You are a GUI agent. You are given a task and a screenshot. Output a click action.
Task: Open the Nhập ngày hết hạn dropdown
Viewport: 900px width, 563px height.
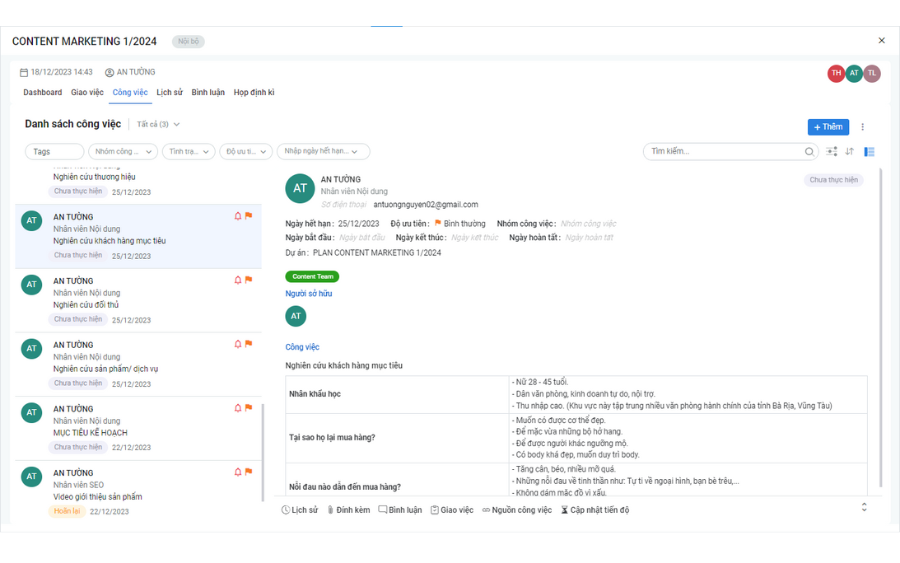point(323,152)
